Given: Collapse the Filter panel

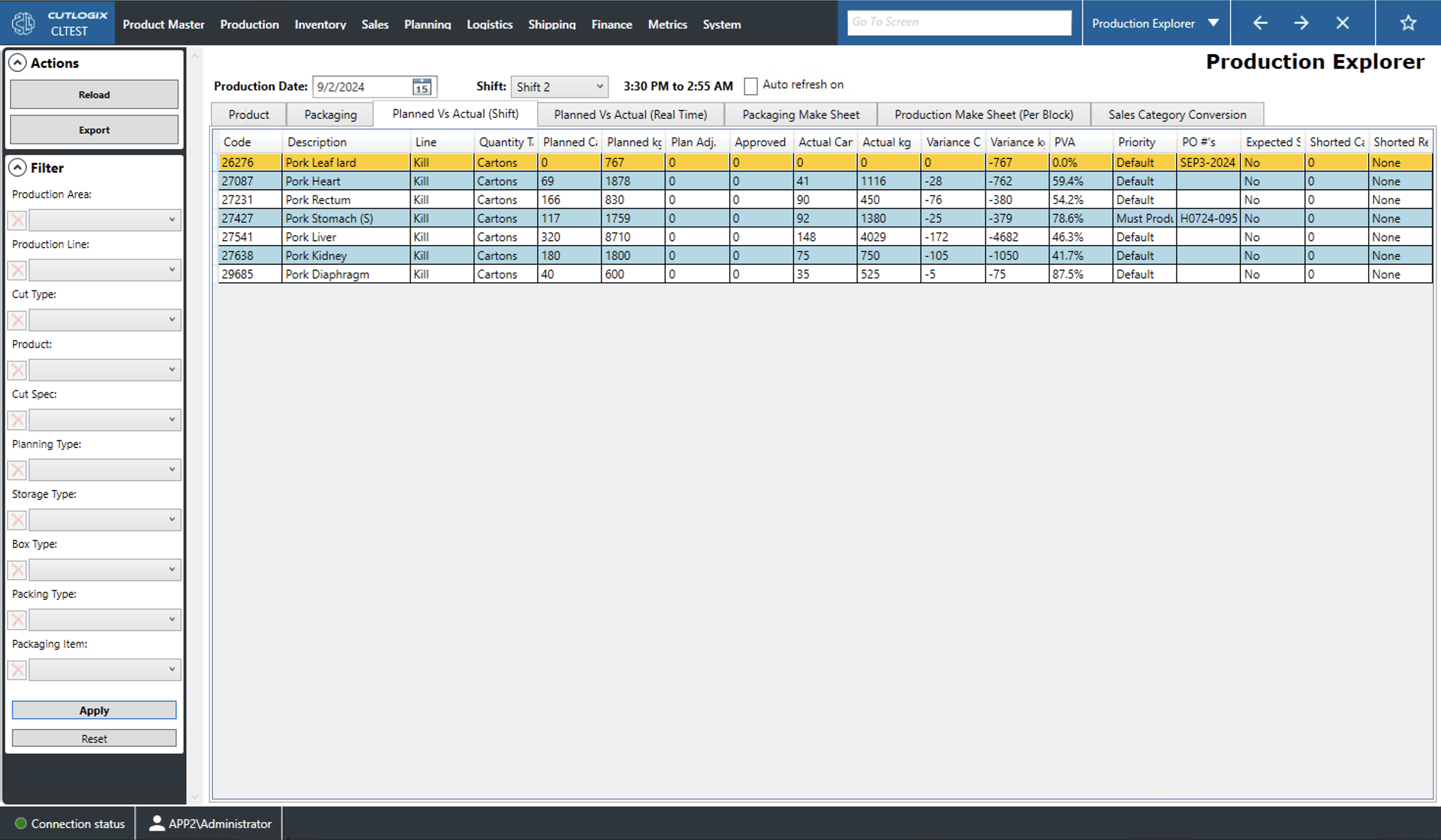Looking at the screenshot, I should click(x=18, y=168).
